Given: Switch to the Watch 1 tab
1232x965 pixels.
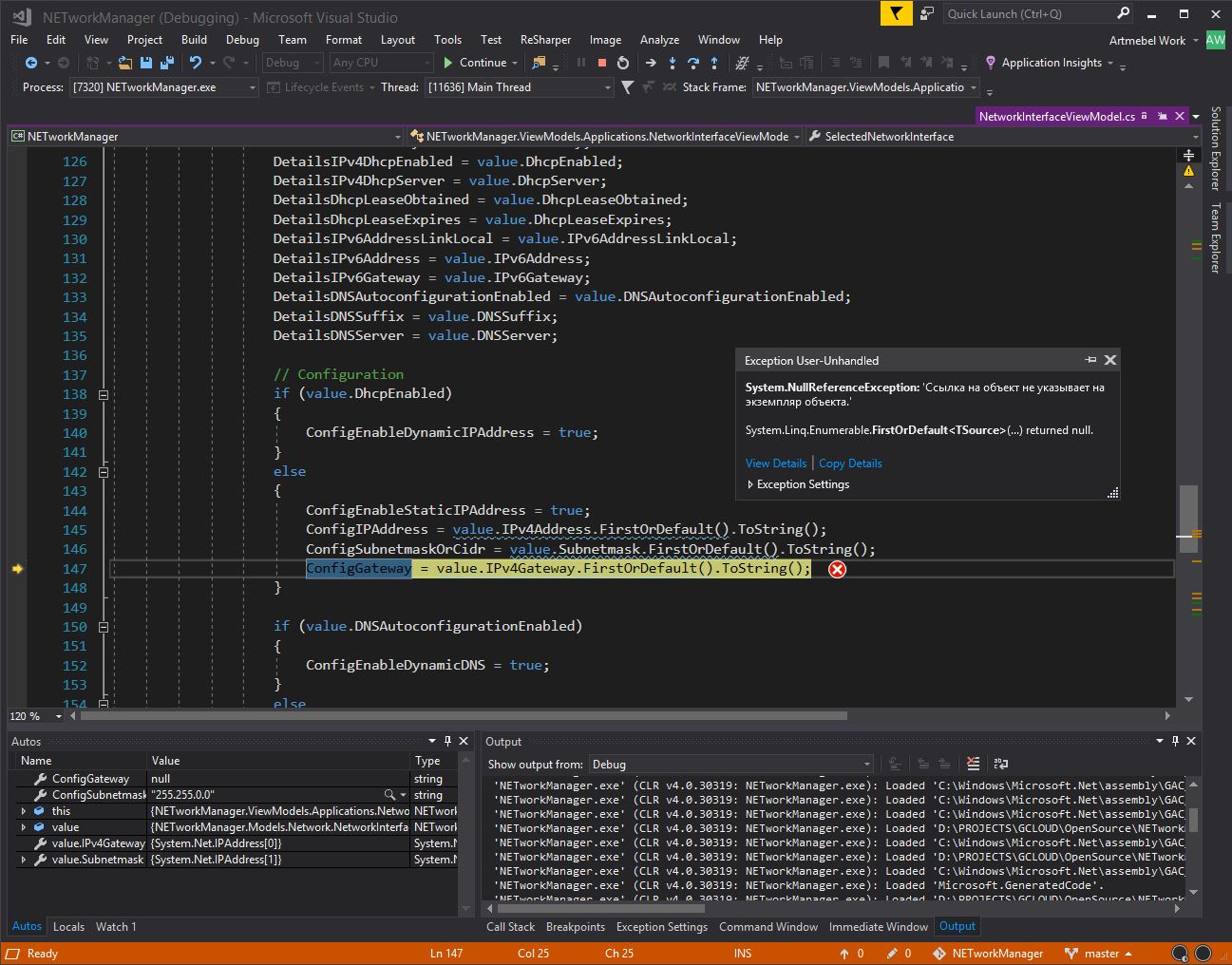Looking at the screenshot, I should coord(116,927).
